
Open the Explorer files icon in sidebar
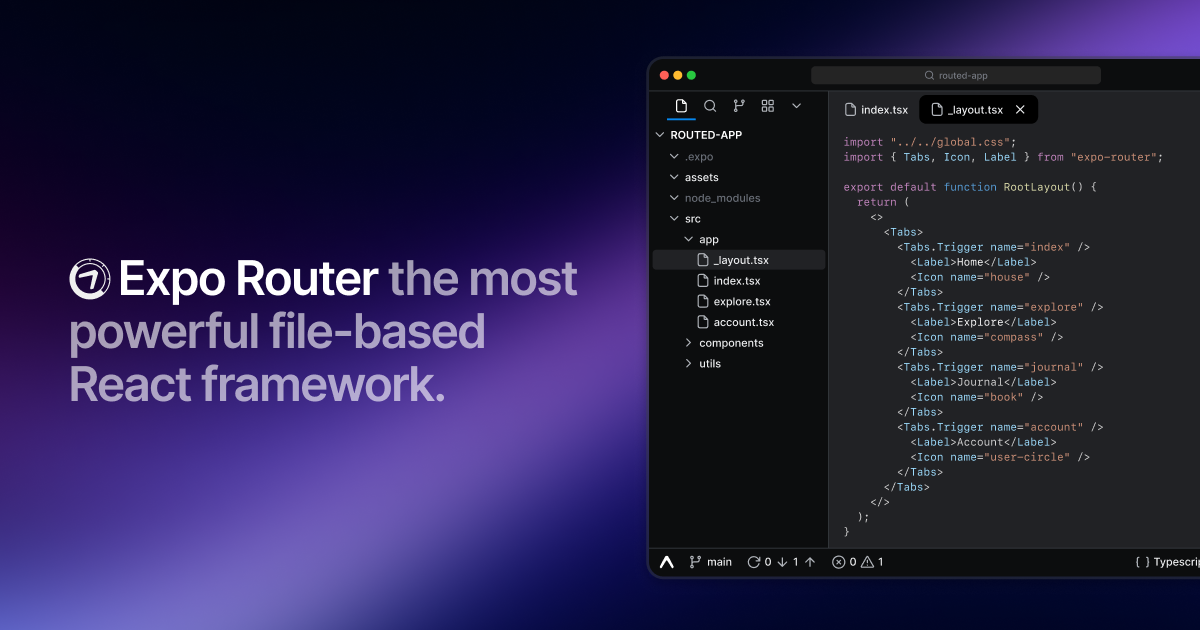point(681,106)
